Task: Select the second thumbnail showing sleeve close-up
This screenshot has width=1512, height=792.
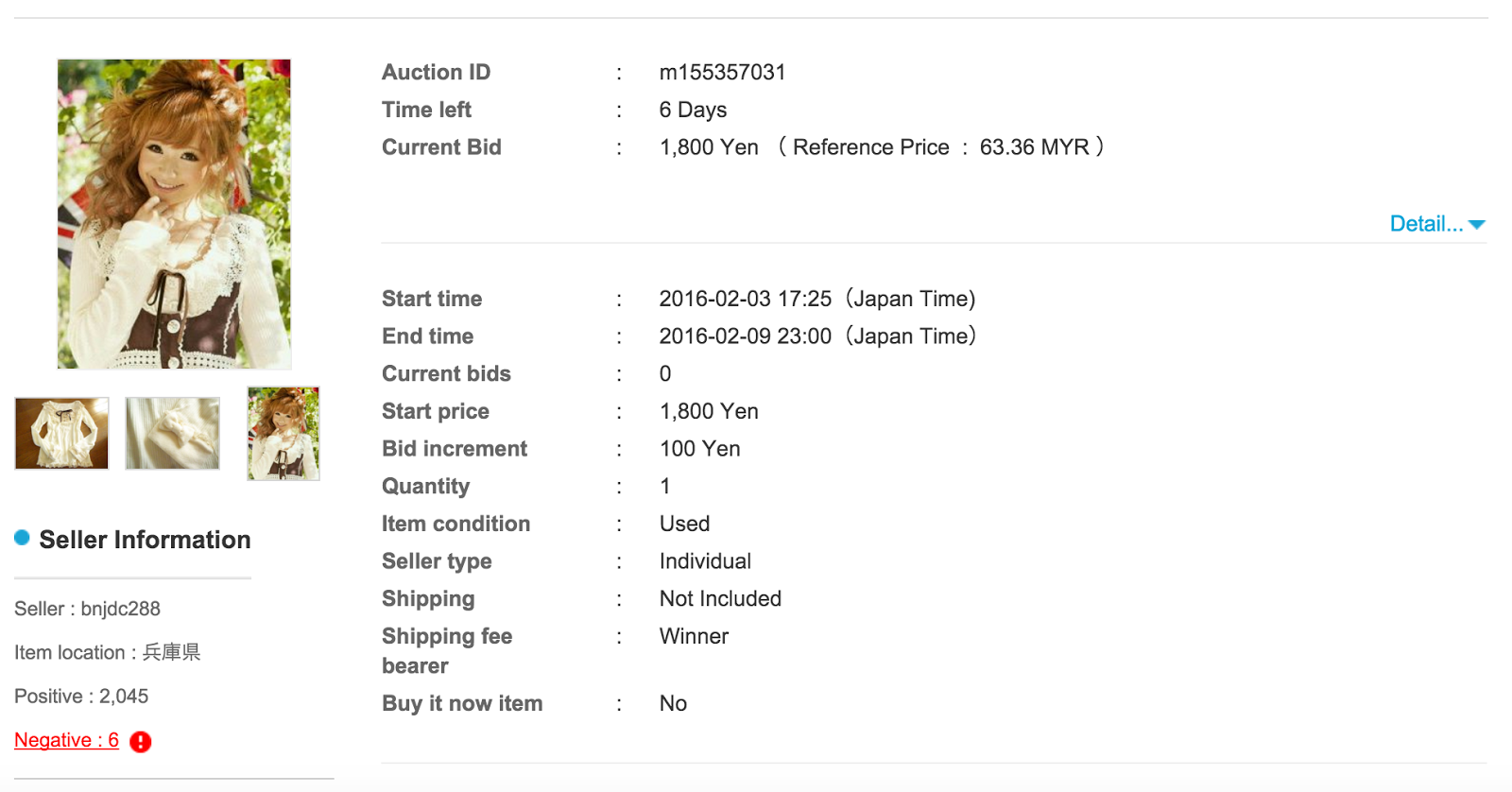Action: (173, 433)
